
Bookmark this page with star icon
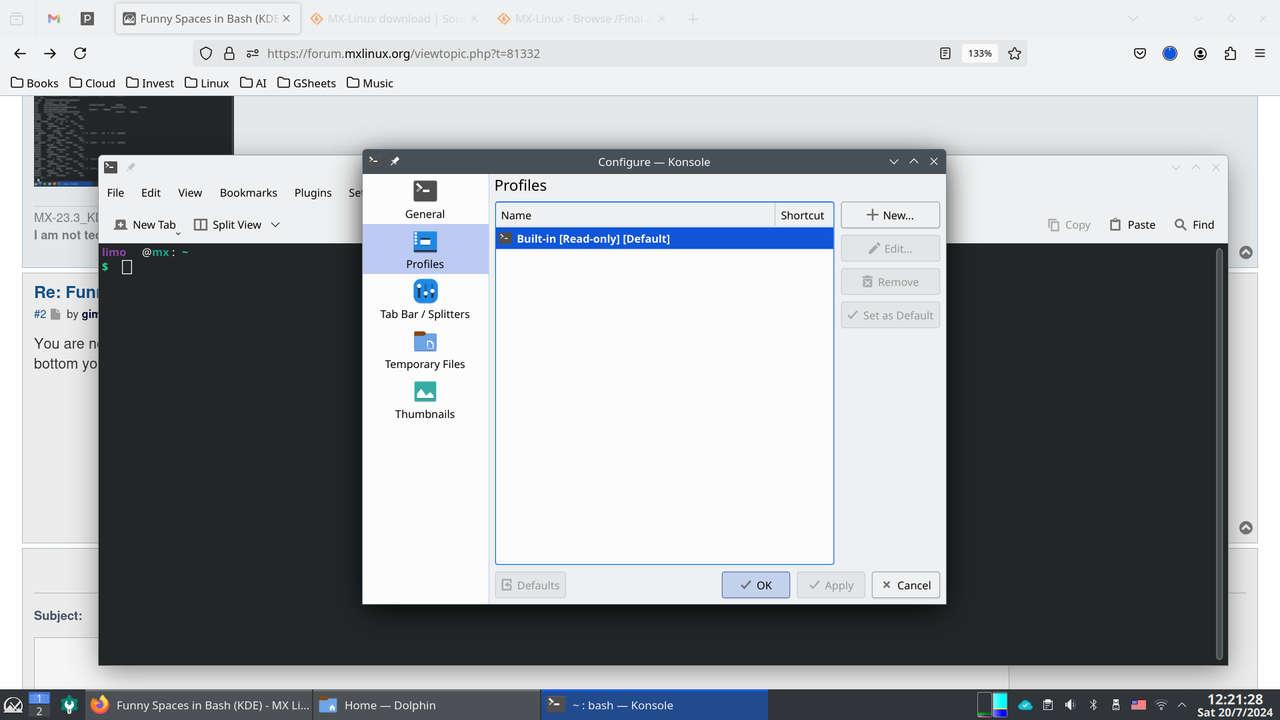1015,54
